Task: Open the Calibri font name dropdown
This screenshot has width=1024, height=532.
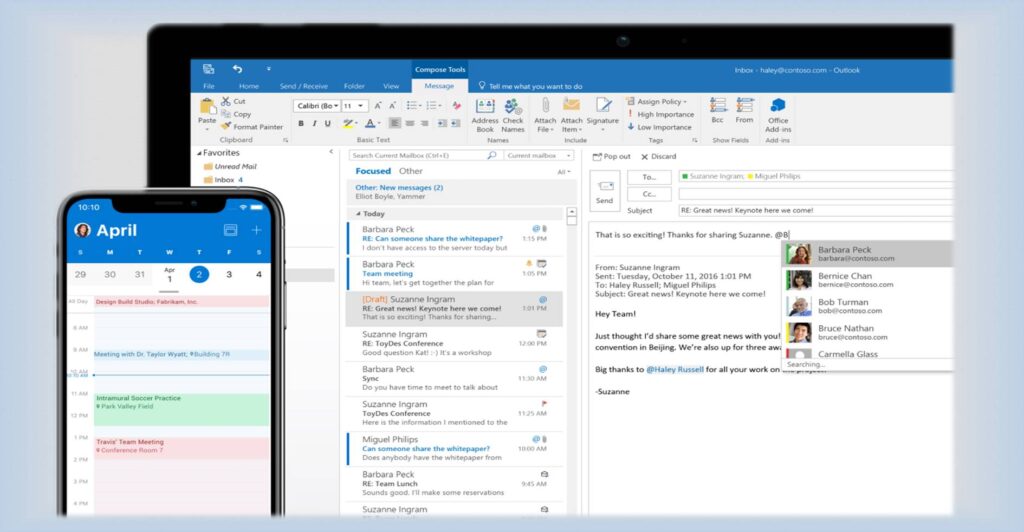Action: [336, 106]
